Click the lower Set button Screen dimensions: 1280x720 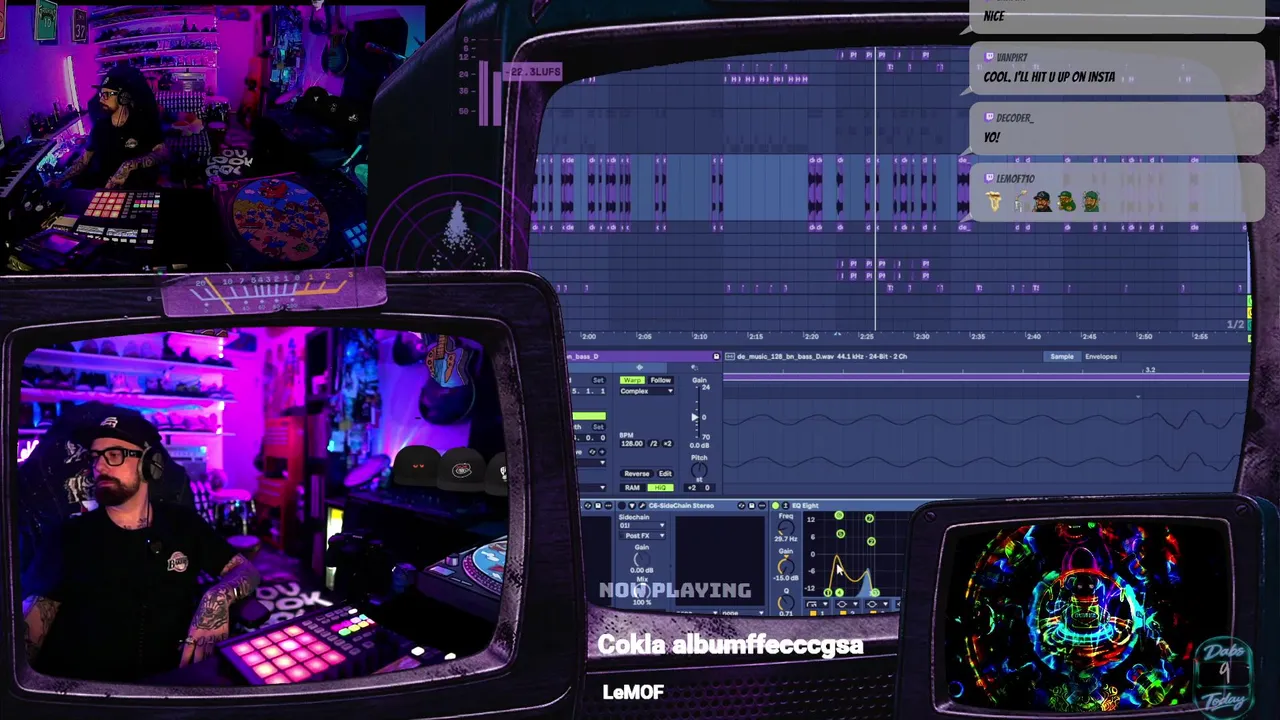click(x=598, y=427)
